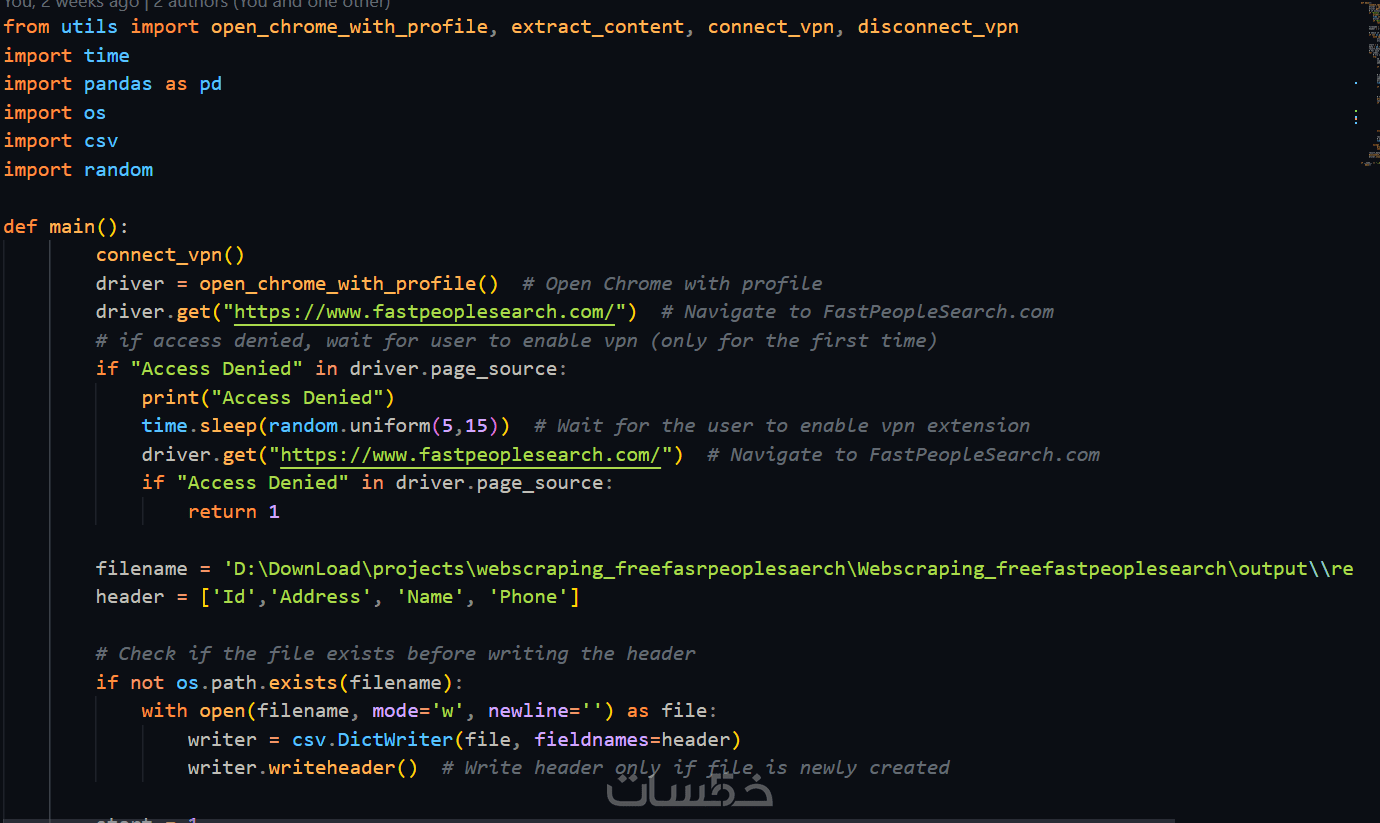Click the 'writer.writeheader()' call
The image size is (1380, 823).
coord(303,768)
